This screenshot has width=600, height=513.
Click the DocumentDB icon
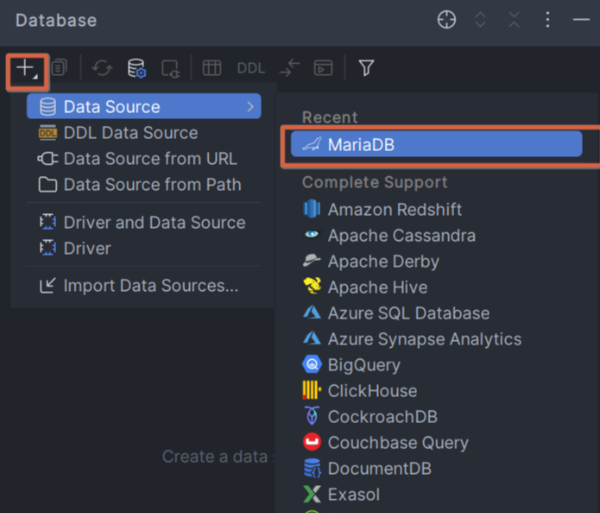pyautogui.click(x=312, y=468)
